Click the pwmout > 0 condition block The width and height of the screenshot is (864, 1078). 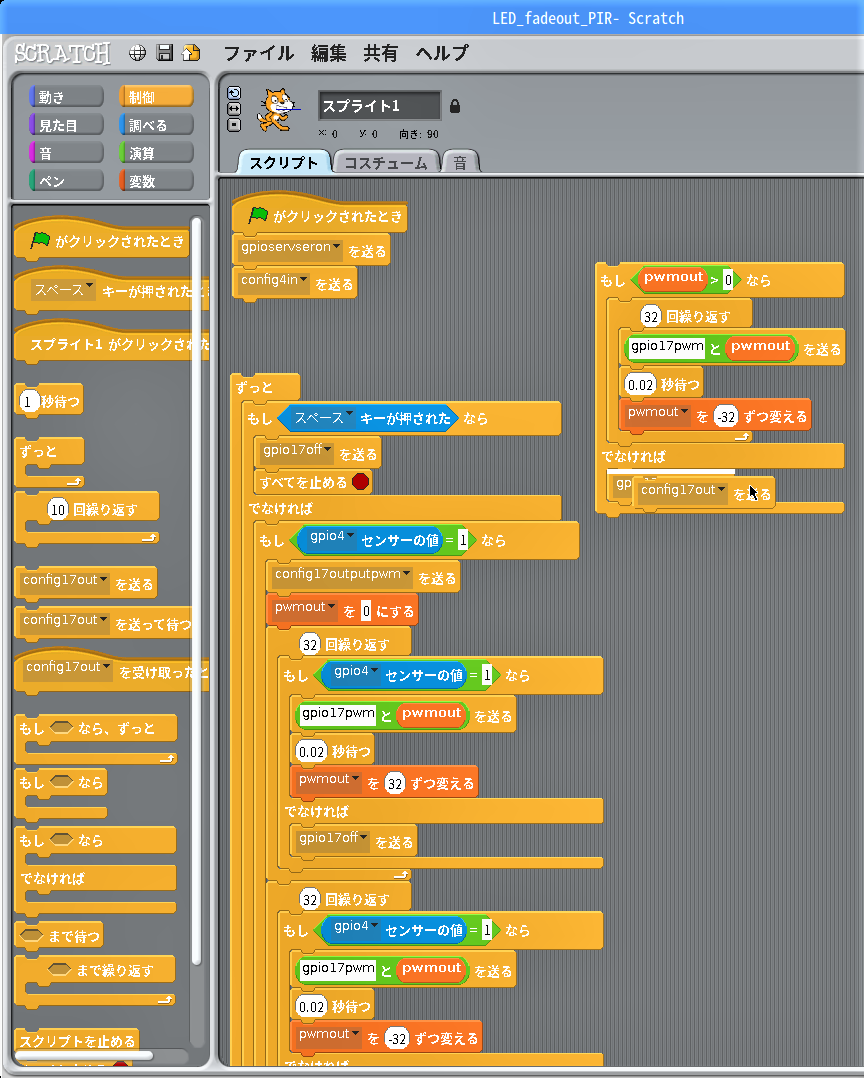(x=685, y=279)
